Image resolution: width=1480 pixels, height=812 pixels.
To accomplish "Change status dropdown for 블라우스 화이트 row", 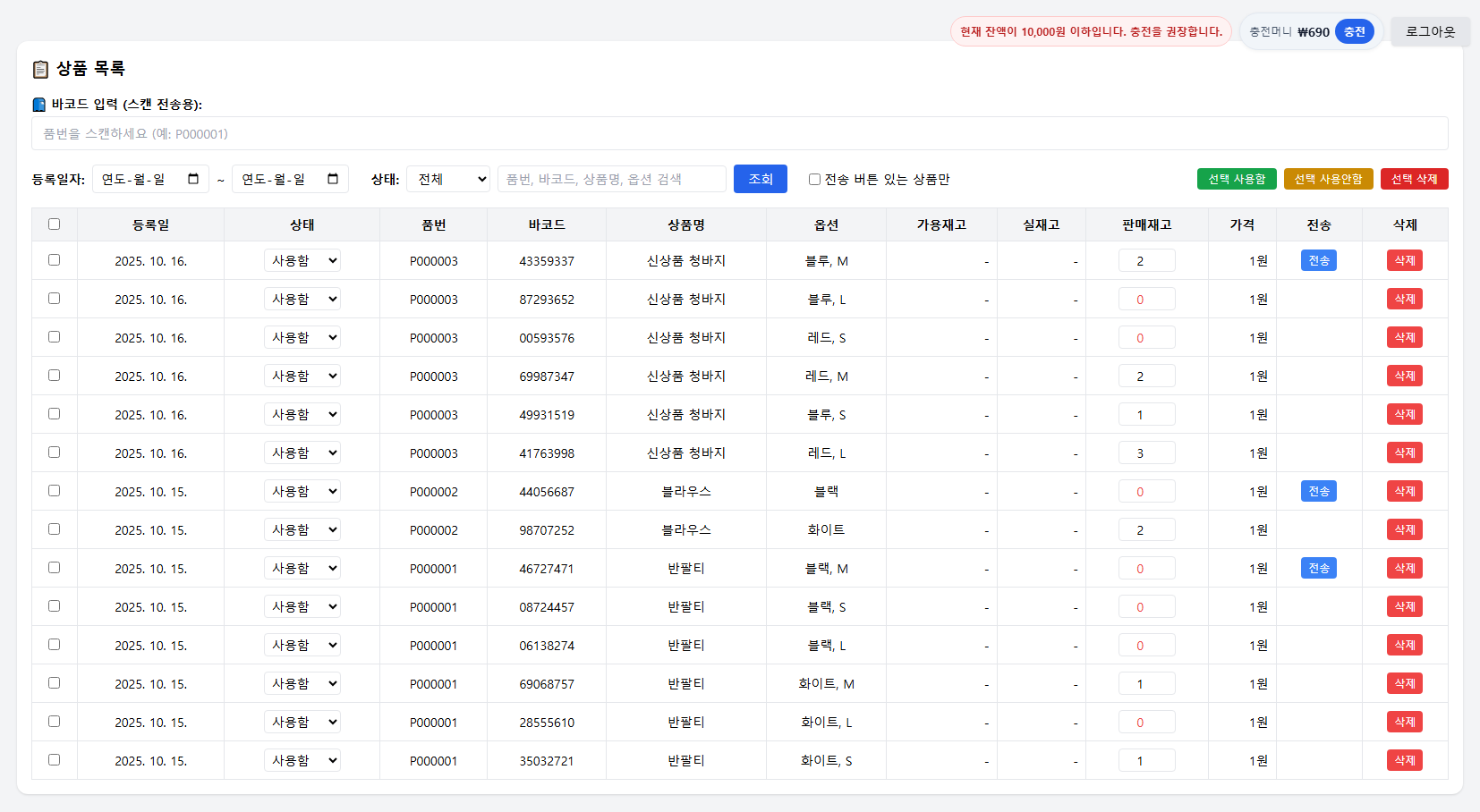I will click(302, 529).
